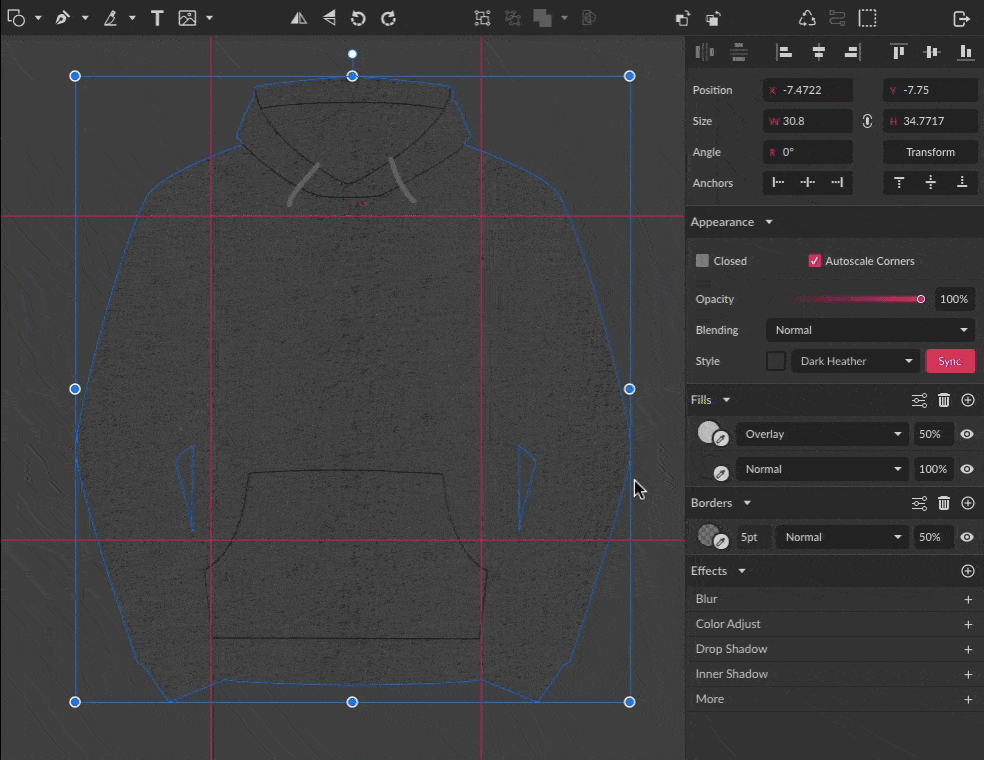Open the Dark Heather style dropdown
Screen dimensions: 984x760
click(x=855, y=361)
